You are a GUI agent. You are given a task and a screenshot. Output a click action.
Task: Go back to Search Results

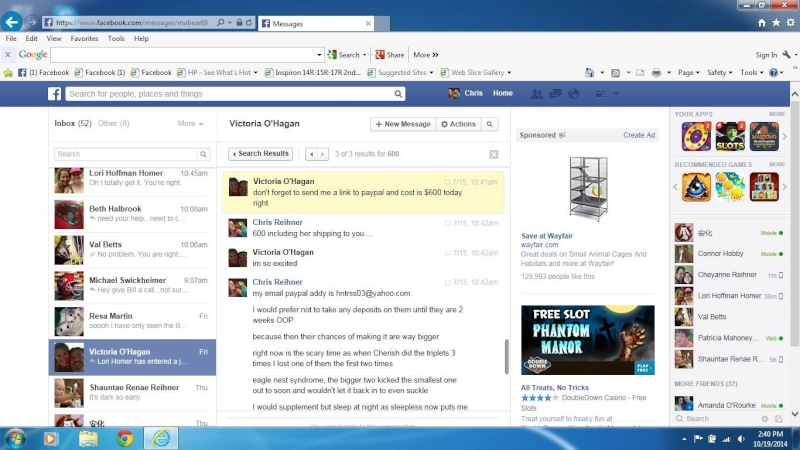(261, 154)
